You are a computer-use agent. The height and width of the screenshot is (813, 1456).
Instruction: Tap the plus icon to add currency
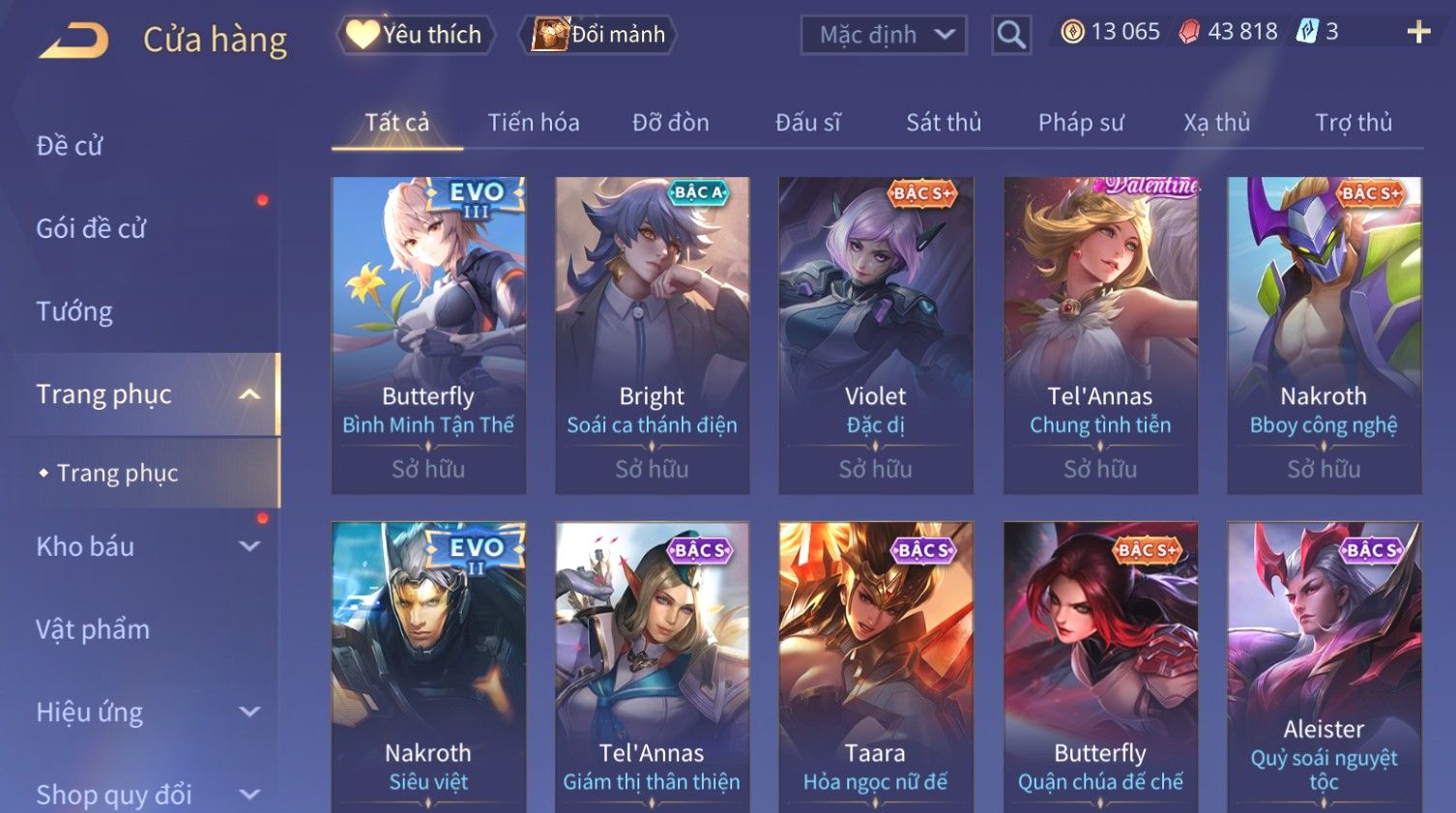[1418, 33]
